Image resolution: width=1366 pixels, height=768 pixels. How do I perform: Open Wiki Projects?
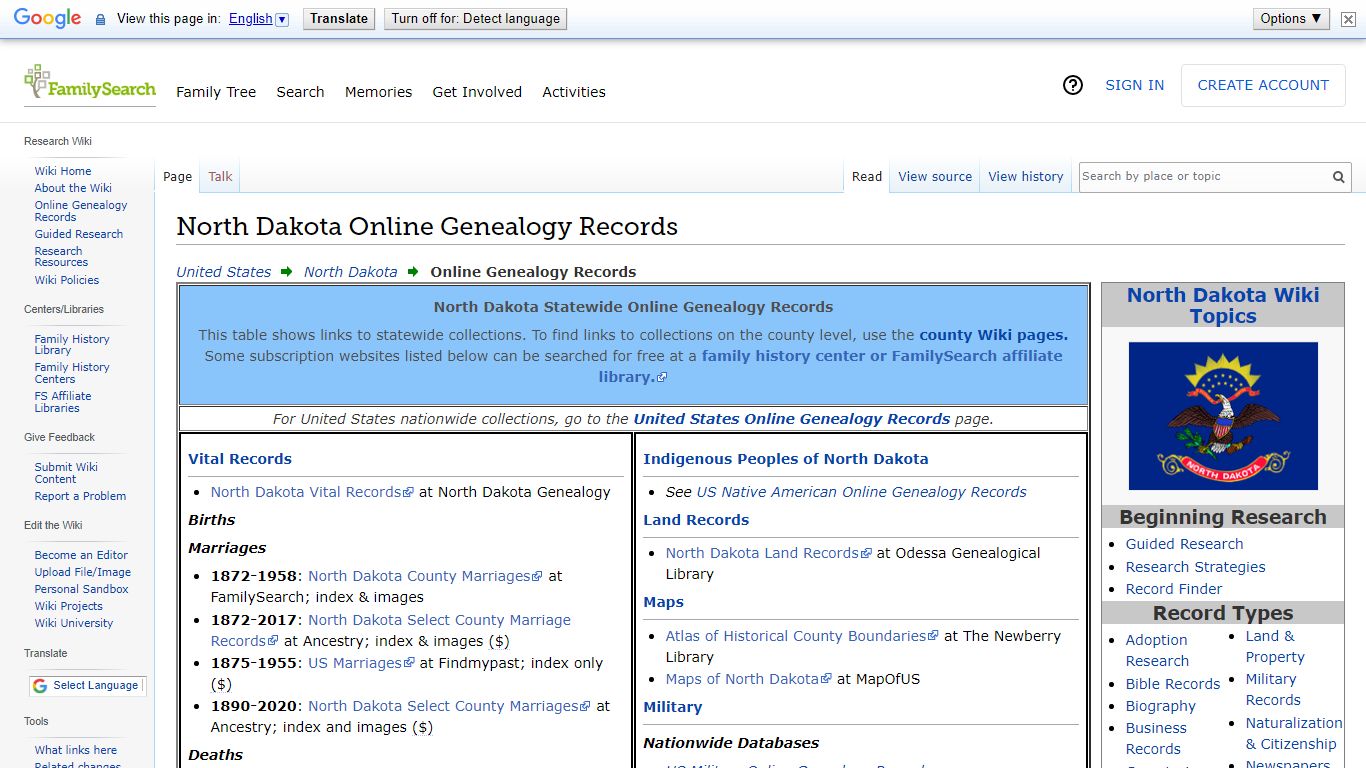tap(69, 606)
